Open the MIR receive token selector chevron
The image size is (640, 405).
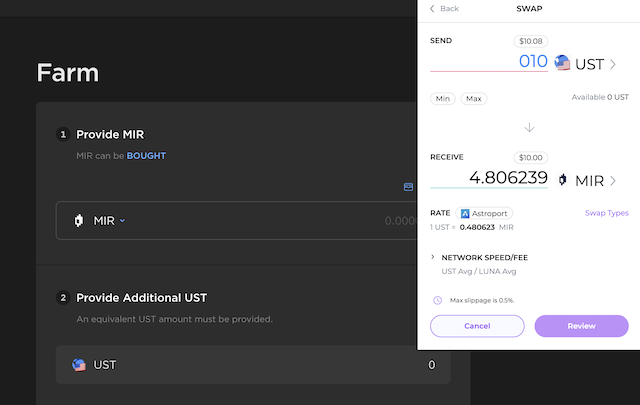click(613, 181)
